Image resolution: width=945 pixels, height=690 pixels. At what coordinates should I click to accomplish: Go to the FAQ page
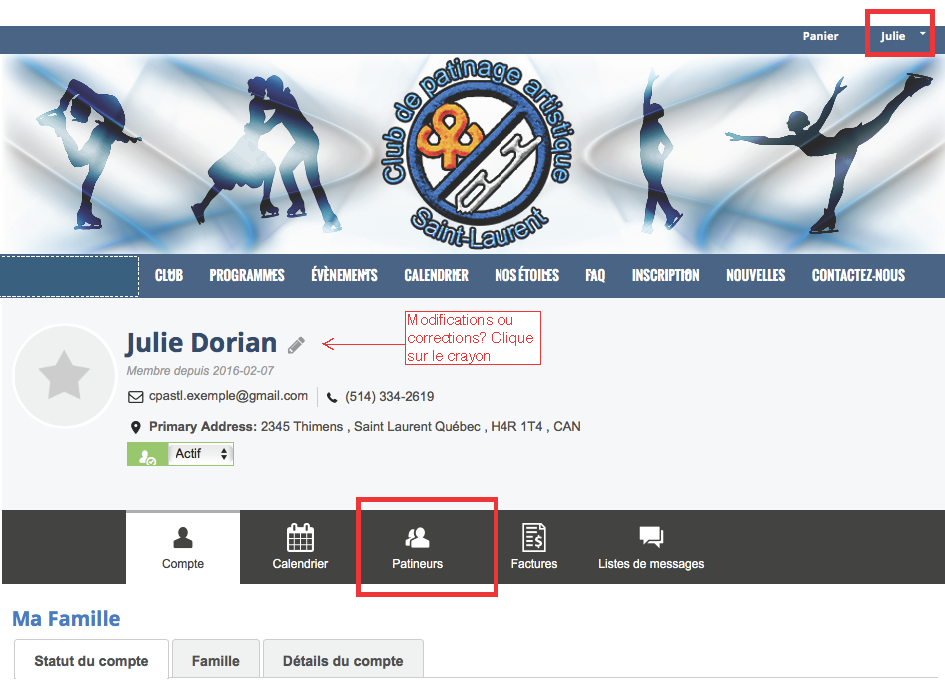[x=595, y=275]
